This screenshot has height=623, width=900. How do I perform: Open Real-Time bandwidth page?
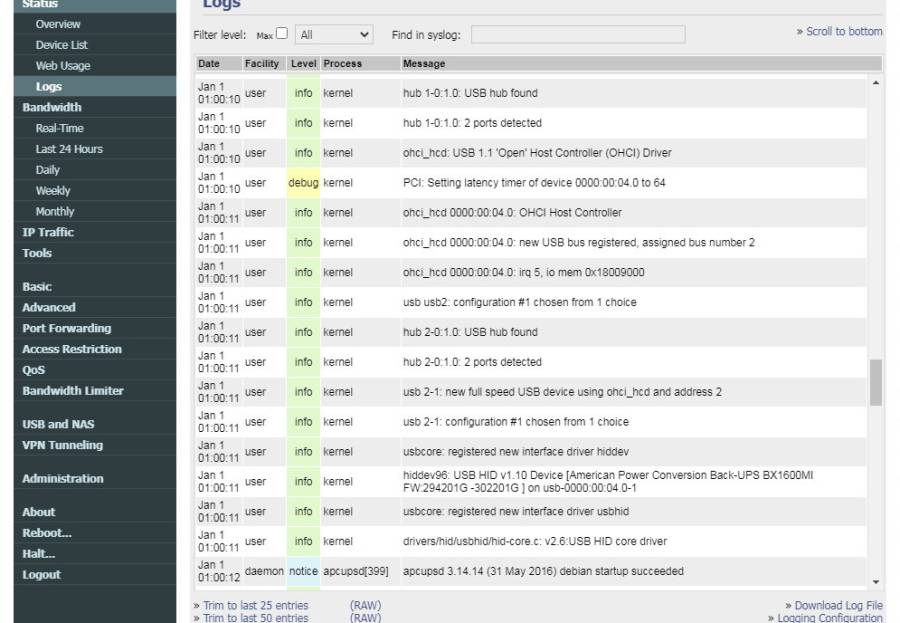pos(59,128)
